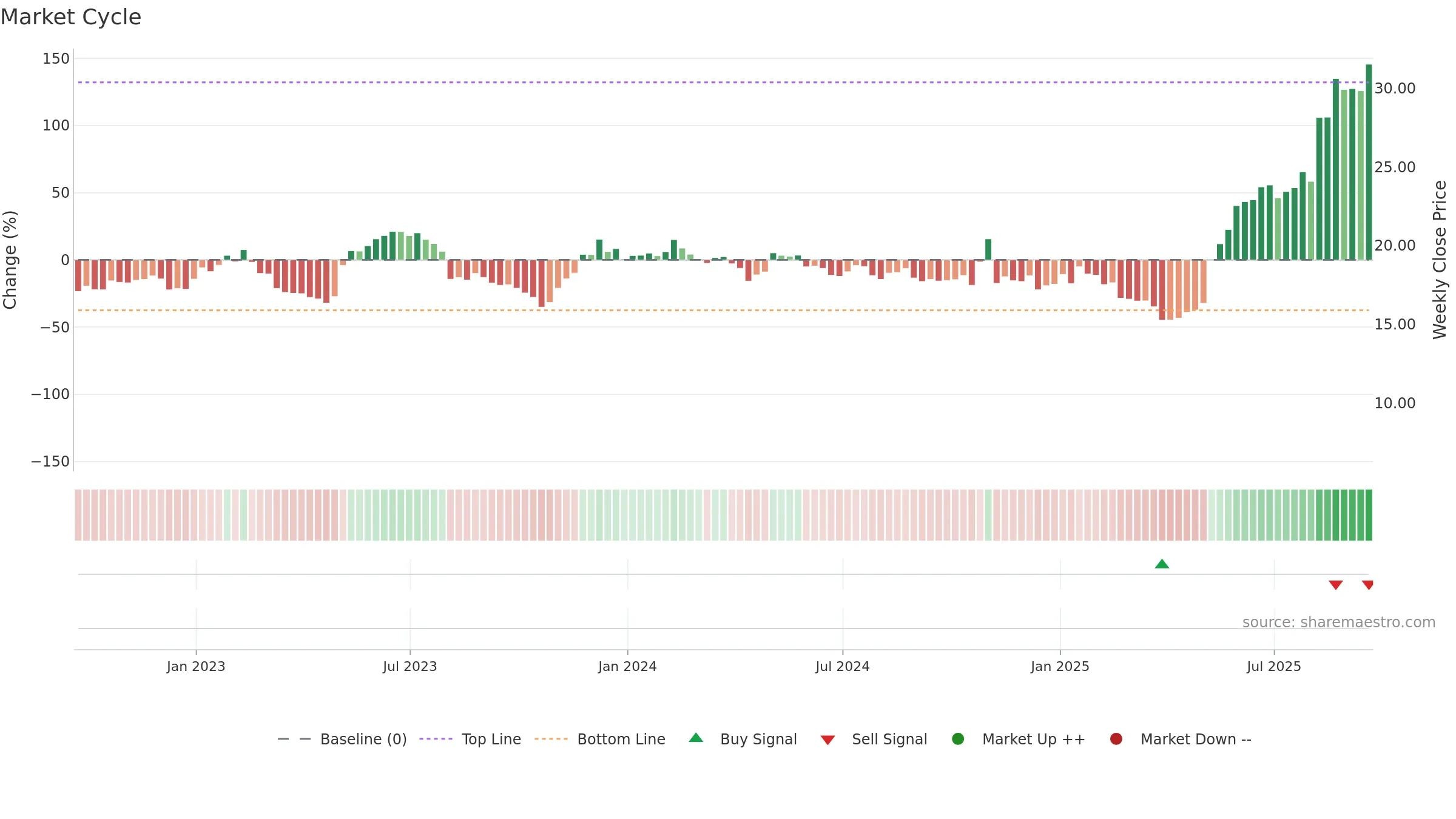Click the 150 tick on the Change axis

[x=56, y=59]
